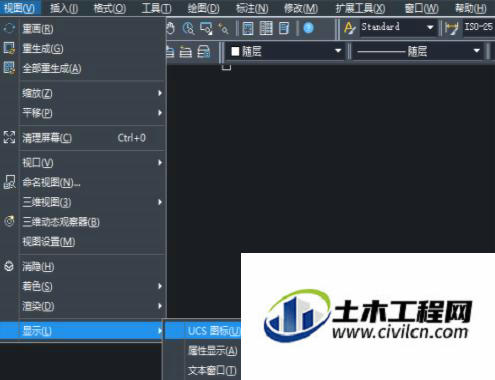Open the 随层 linetype dropdown
The width and height of the screenshot is (495, 380).
click(x=418, y=51)
